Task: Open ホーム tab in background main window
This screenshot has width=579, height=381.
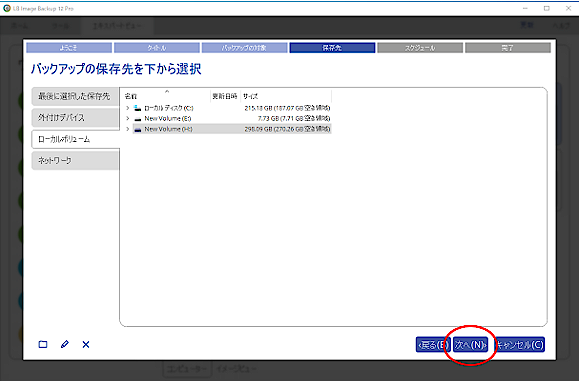Action: 19,25
